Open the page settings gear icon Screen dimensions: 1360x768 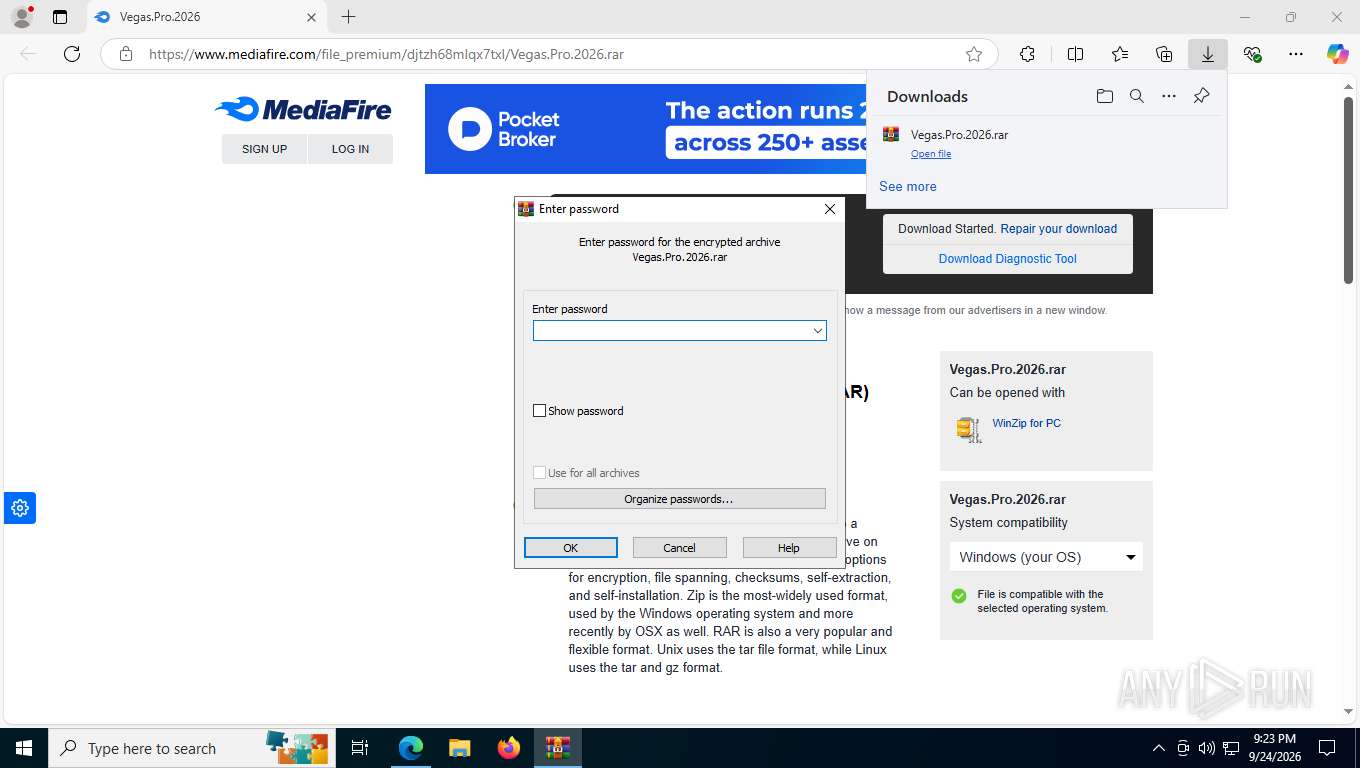(x=20, y=508)
